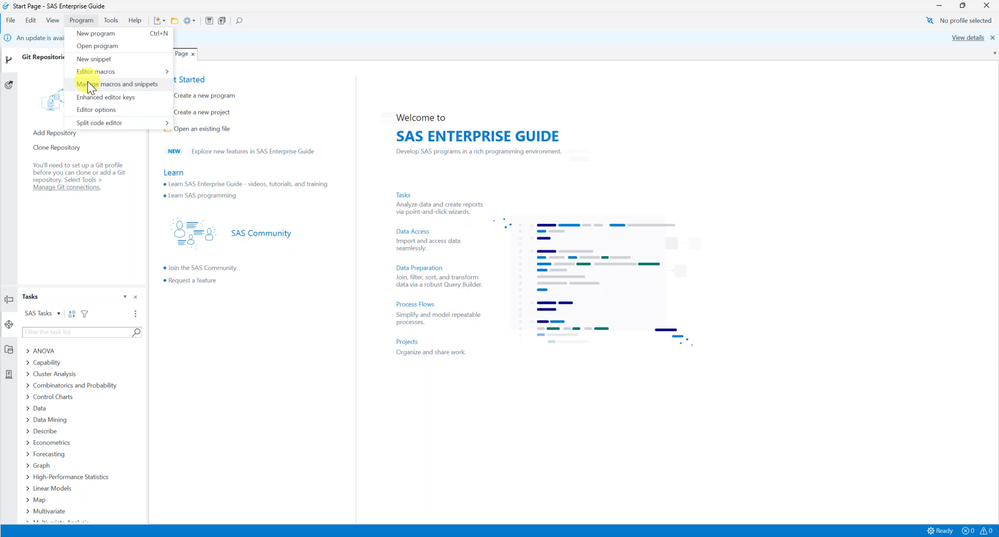Screen dimensions: 999x537
Task: Click the first icon in Tasks sidebar strip
Action: (x=8, y=299)
